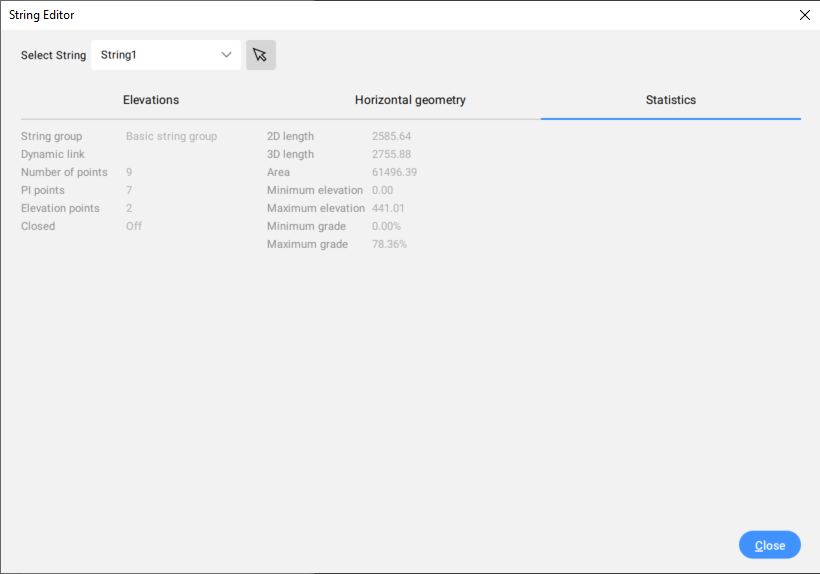Select the 3D length value 2755.88

[x=391, y=154]
